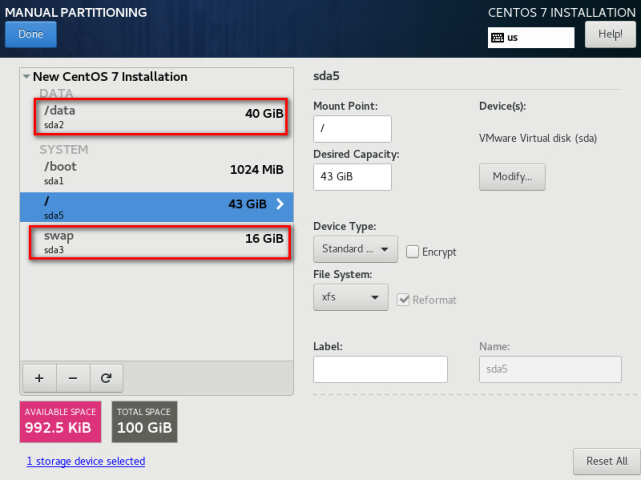This screenshot has width=641, height=480.
Task: Collapse the New CentOS 7 Installation tree
Action: [26, 76]
